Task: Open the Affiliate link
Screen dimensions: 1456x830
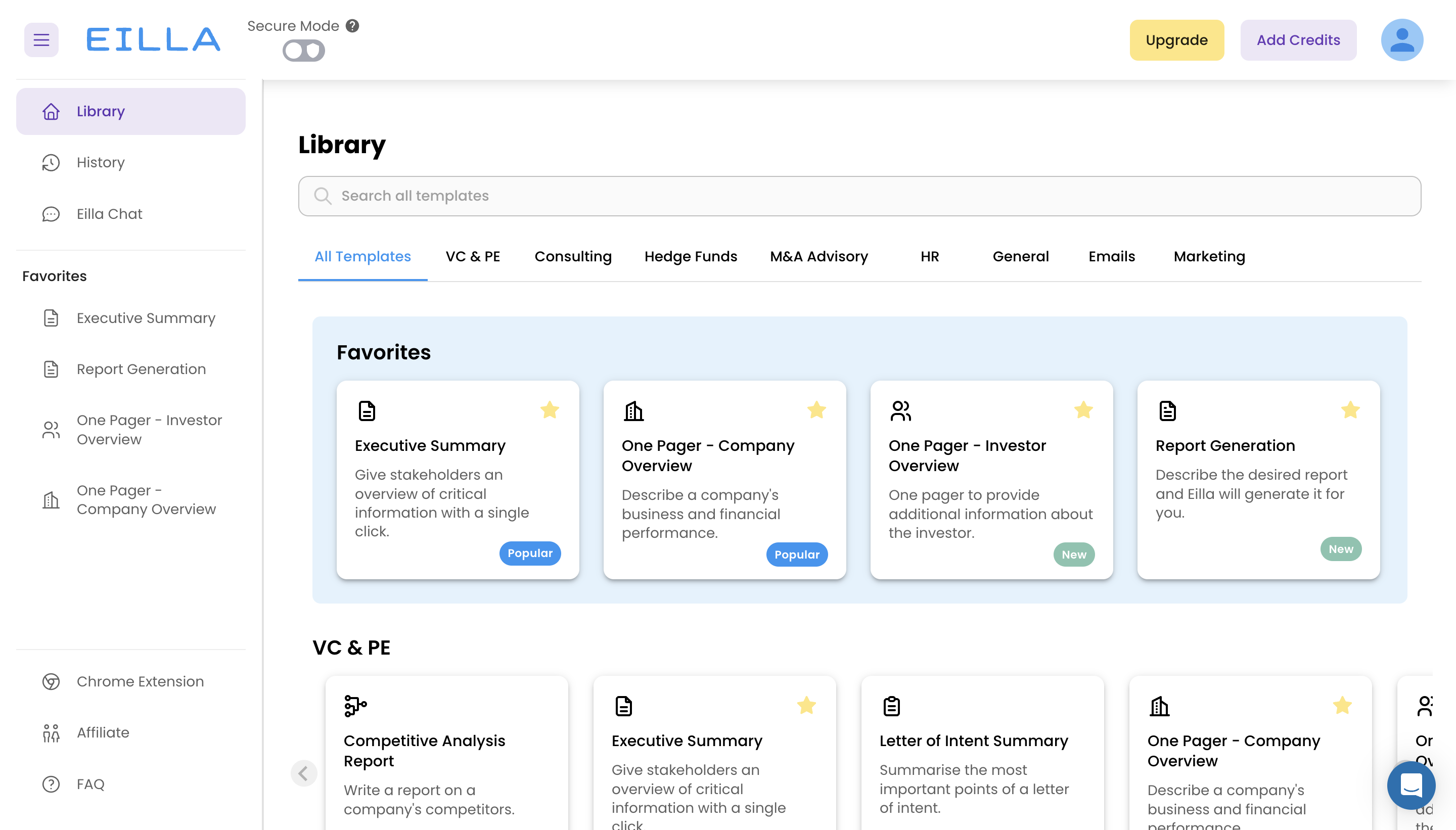Action: point(130,733)
